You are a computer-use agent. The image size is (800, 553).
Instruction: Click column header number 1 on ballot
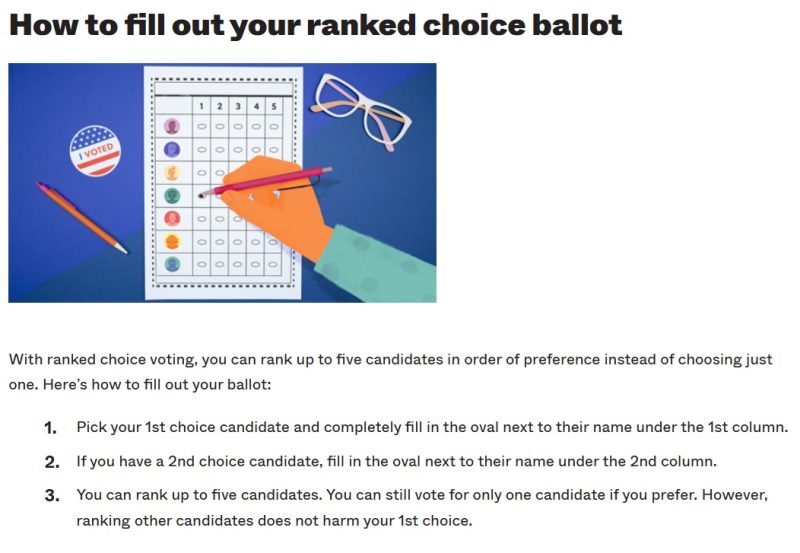point(202,106)
